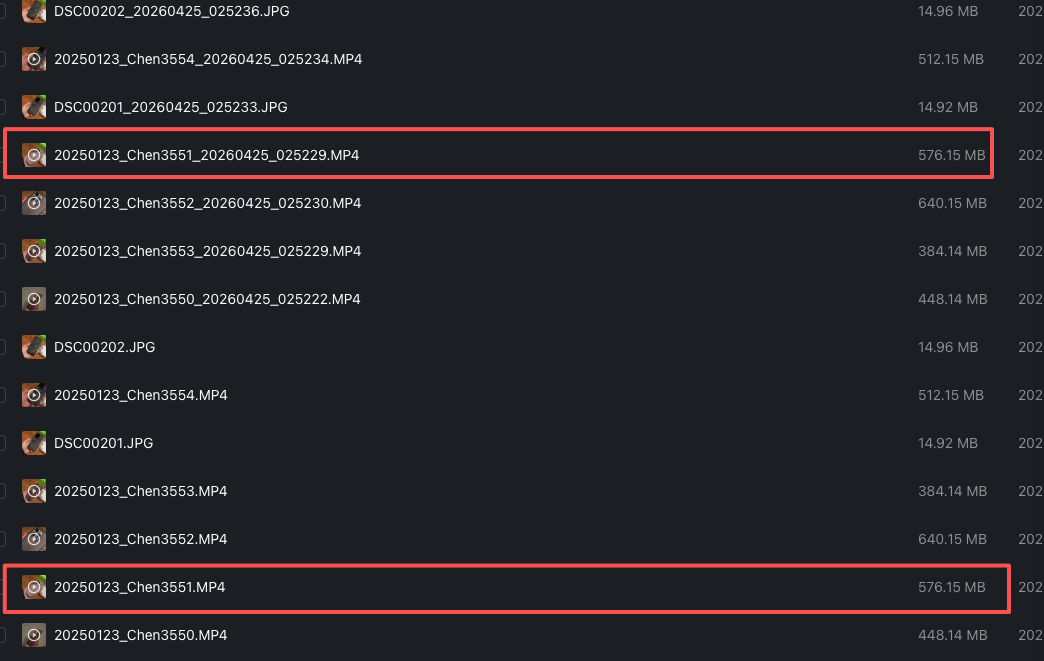The width and height of the screenshot is (1044, 661).
Task: Click the photo thumbnail beside DSC00202.JPG
Action: [x=34, y=347]
